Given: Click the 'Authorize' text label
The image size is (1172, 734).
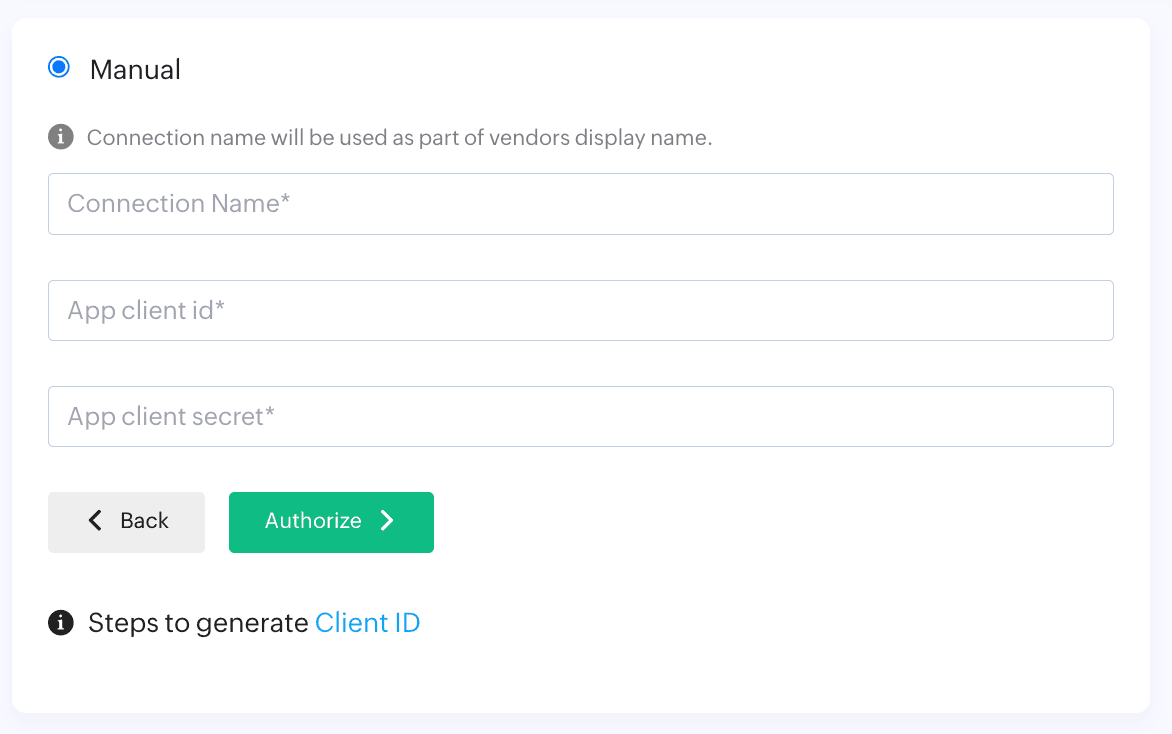Looking at the screenshot, I should (x=313, y=521).
